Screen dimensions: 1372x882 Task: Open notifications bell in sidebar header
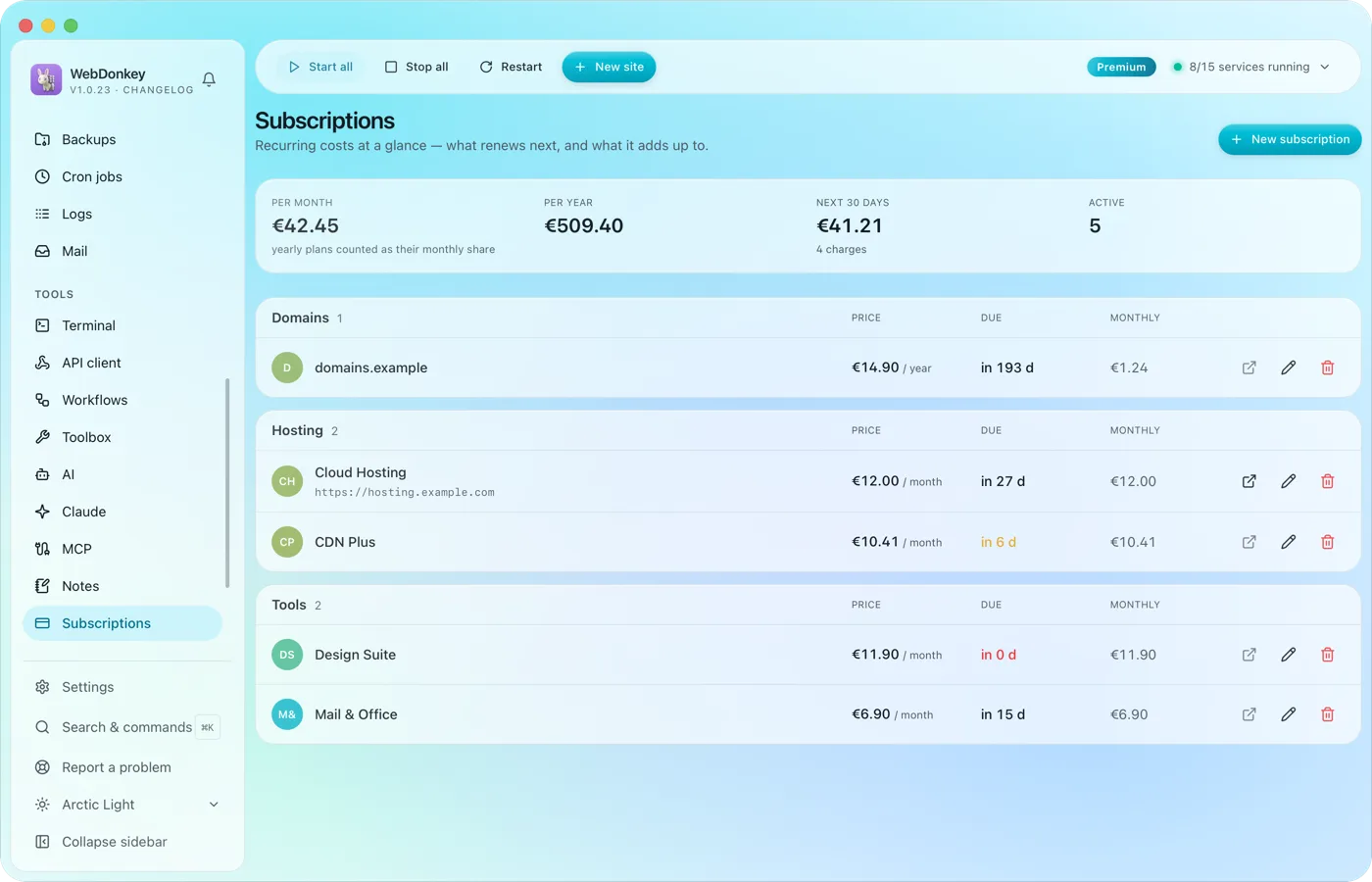209,79
